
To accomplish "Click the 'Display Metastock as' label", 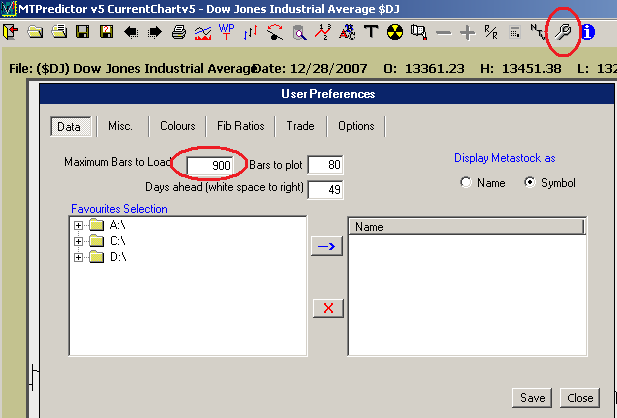I will pyautogui.click(x=504, y=158).
